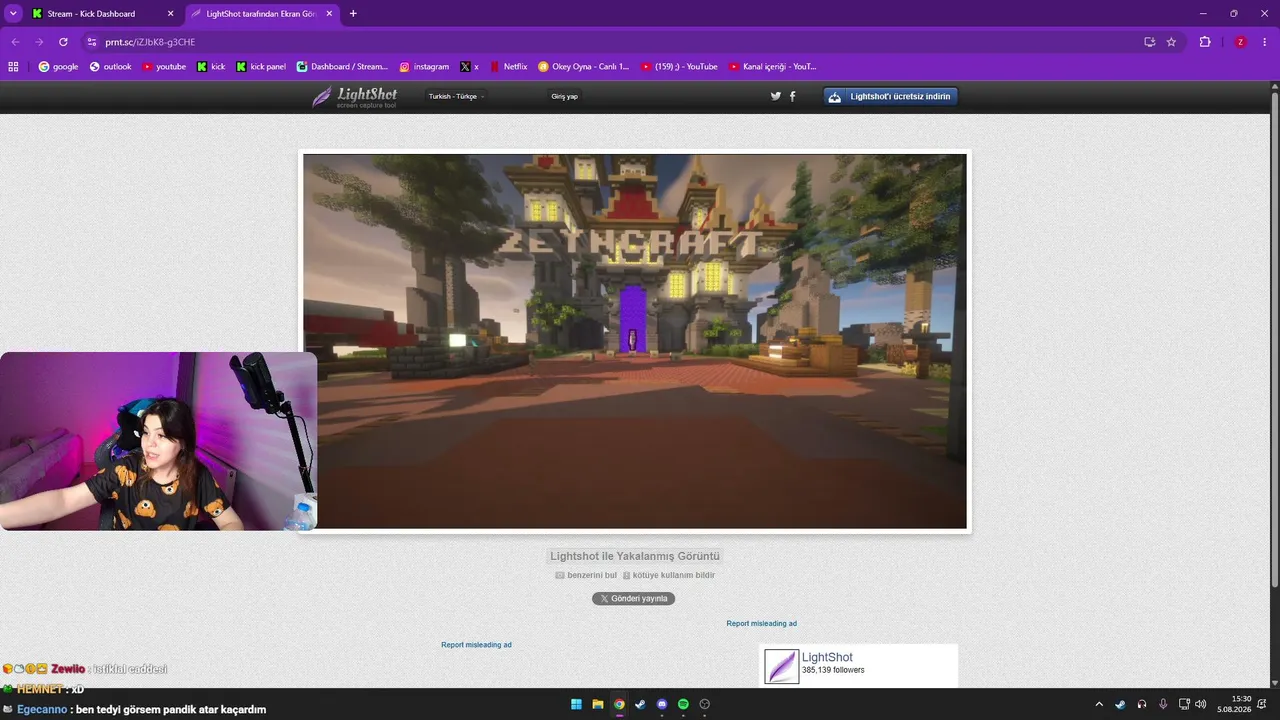
Task: Focus the prnt.sc address bar
Action: (x=610, y=42)
